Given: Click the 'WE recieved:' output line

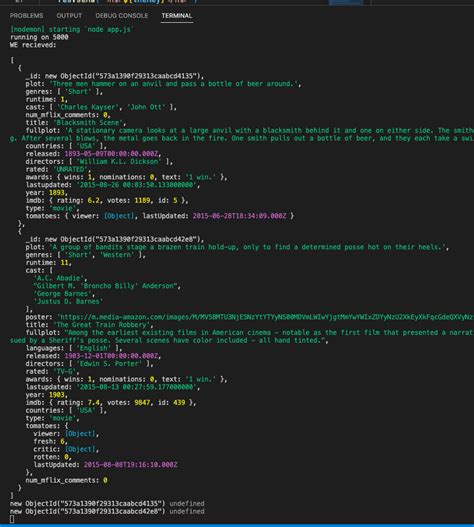Looking at the screenshot, I should [x=33, y=45].
